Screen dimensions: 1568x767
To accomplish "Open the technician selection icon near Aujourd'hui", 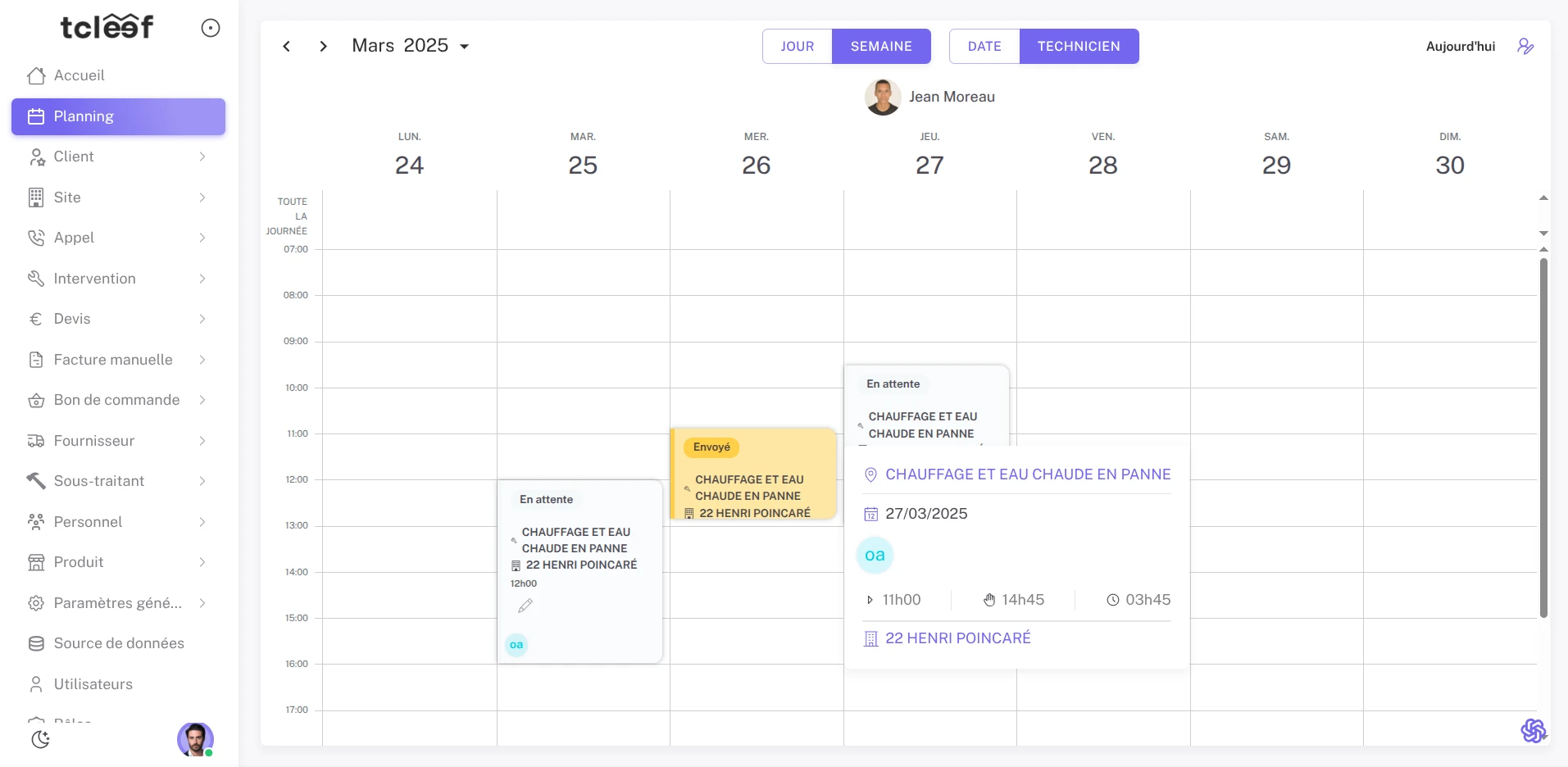I will coord(1525,47).
